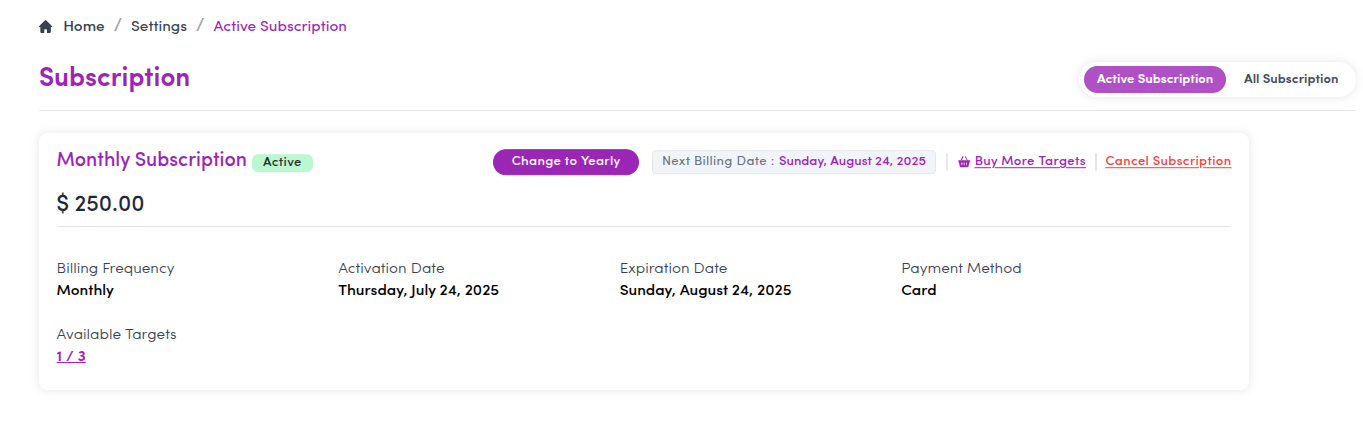Screen dimensions: 1363x429
Task: Click the Sunday, August 24, 2025 expiration date
Action: (706, 290)
